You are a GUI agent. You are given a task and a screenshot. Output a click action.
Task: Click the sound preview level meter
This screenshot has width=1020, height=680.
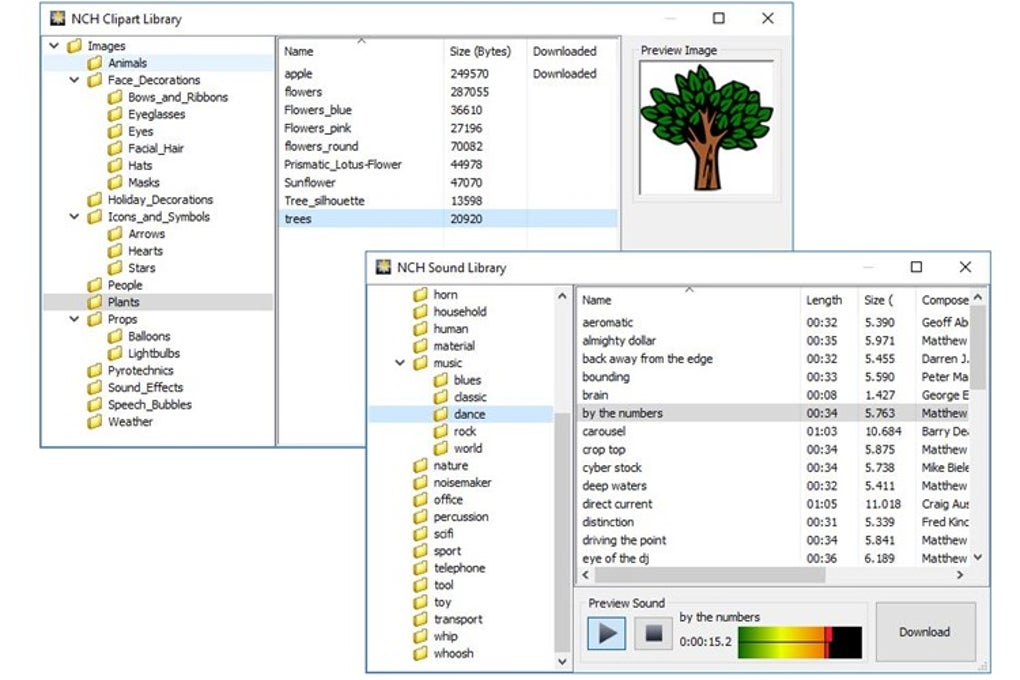[800, 642]
